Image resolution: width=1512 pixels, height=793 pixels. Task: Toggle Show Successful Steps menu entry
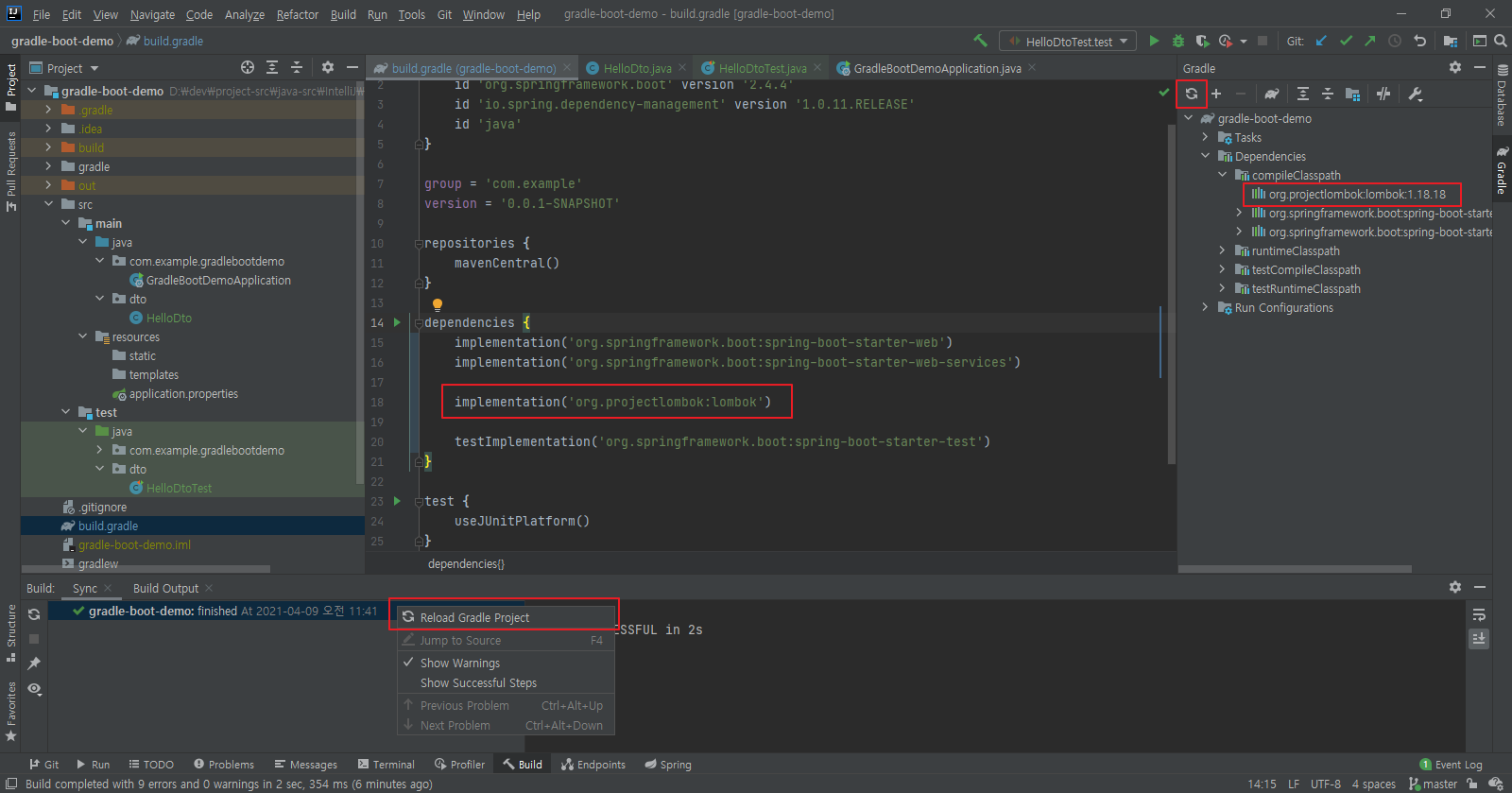pyautogui.click(x=506, y=682)
